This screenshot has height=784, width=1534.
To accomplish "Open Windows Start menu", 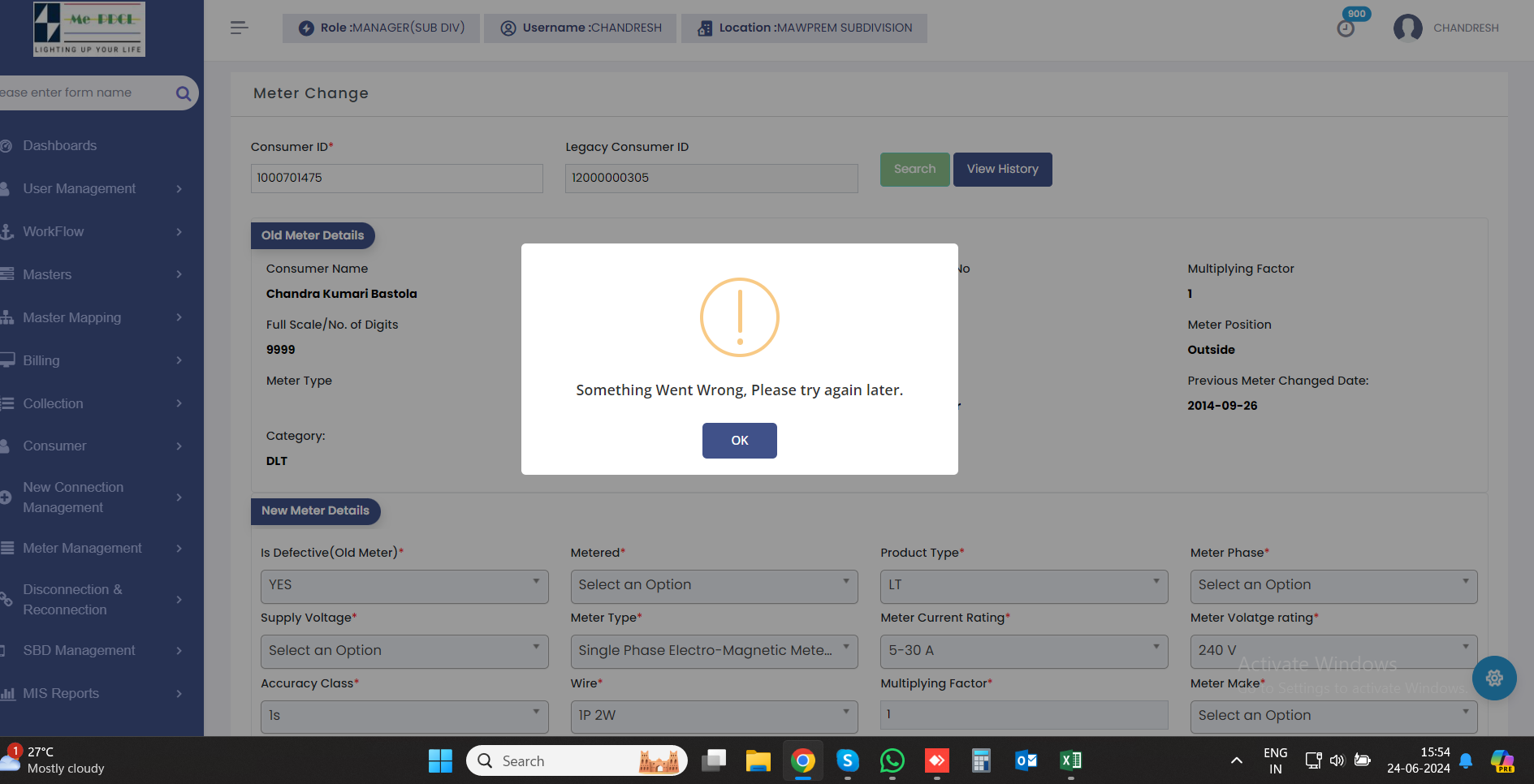I will [x=440, y=760].
